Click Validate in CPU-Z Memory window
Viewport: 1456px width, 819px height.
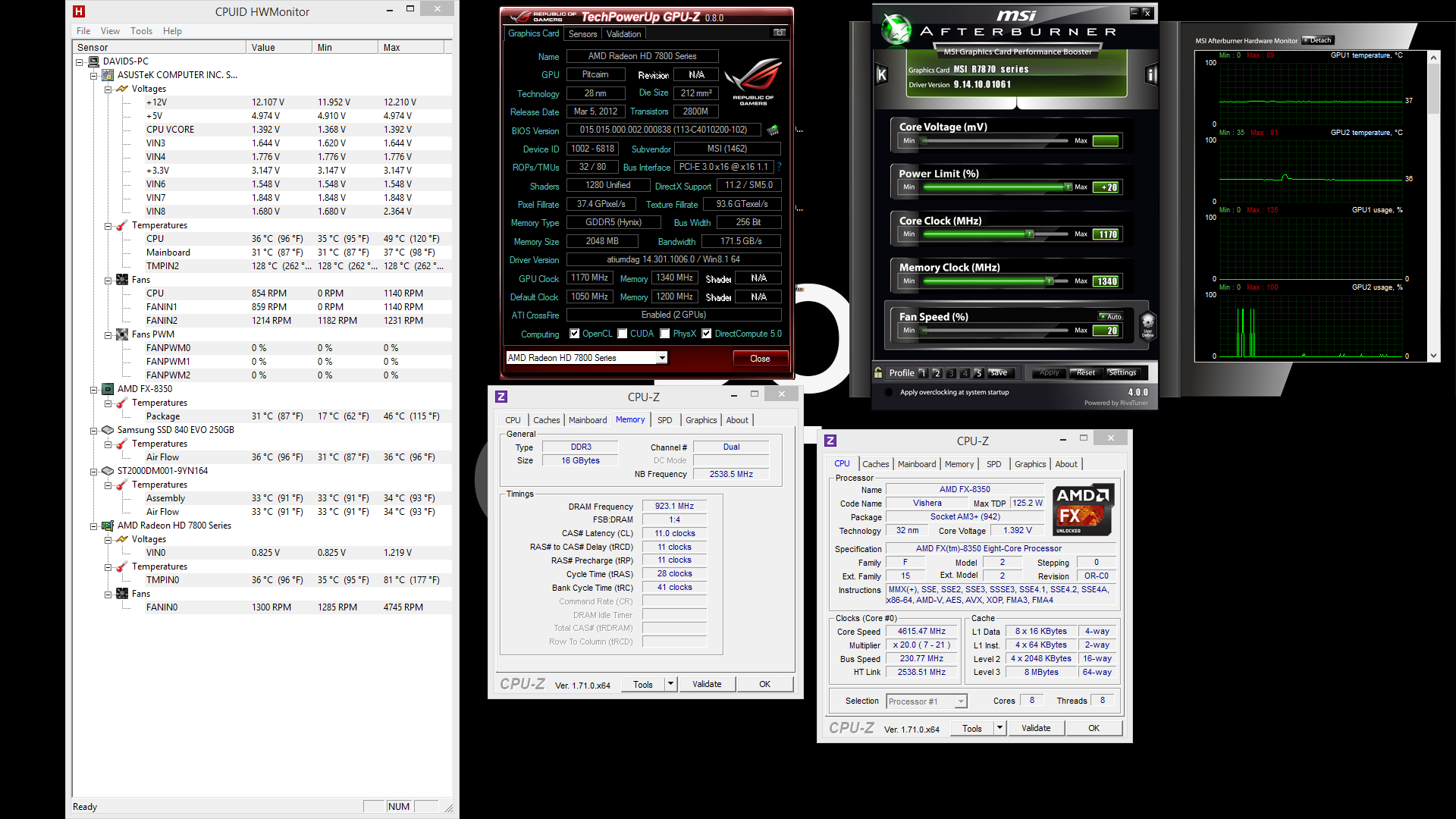[707, 684]
